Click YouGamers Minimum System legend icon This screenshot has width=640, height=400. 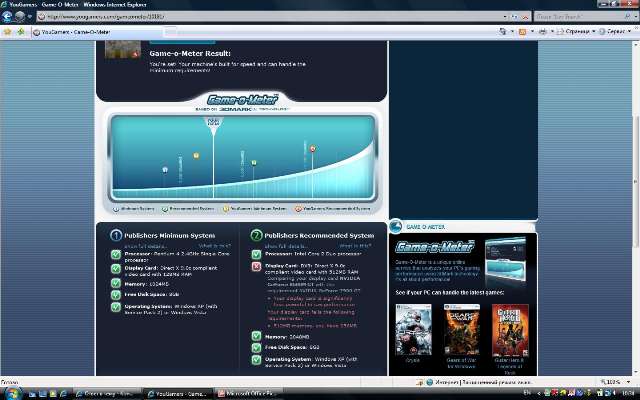click(226, 209)
